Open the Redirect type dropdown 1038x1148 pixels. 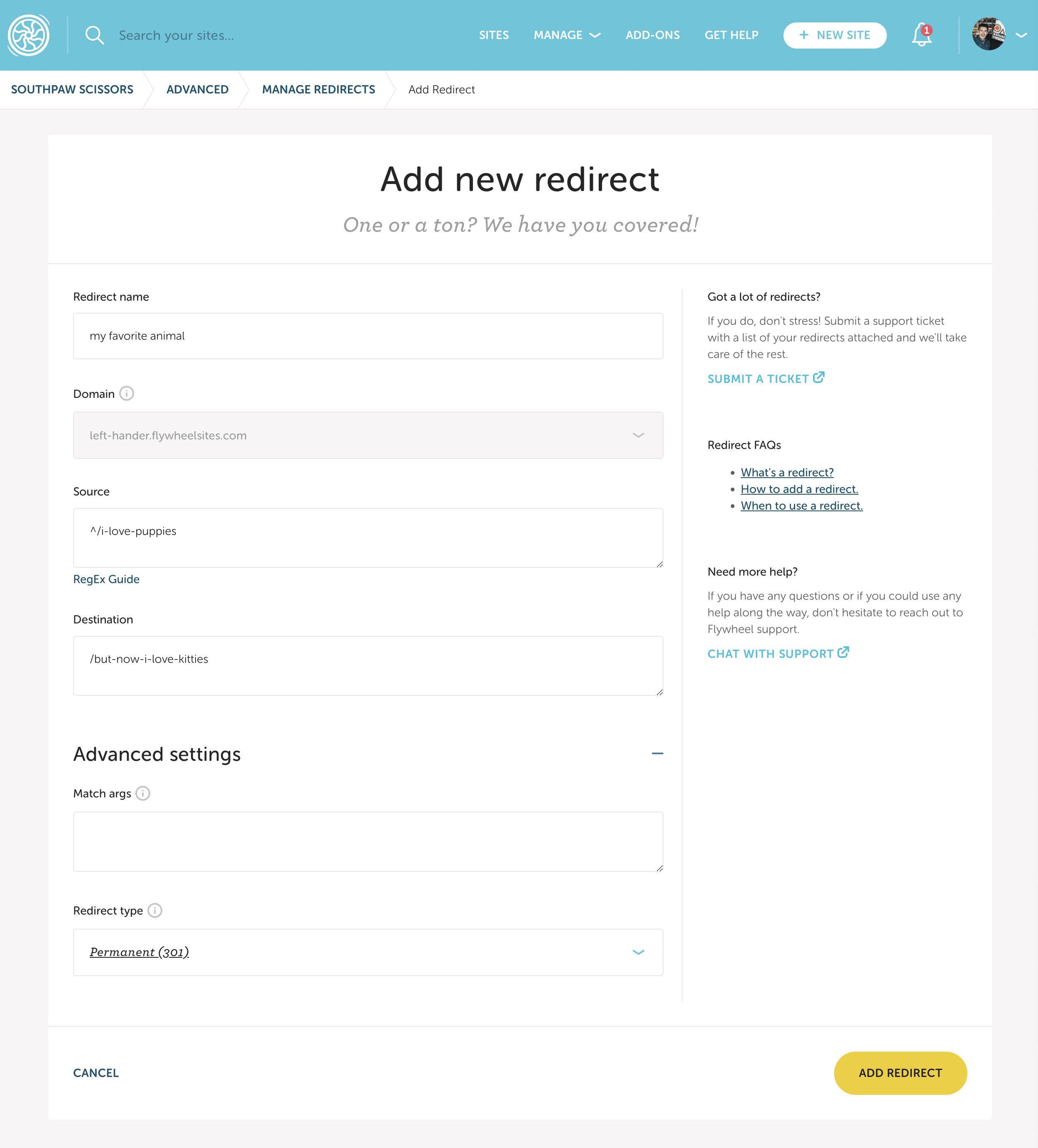click(368, 952)
